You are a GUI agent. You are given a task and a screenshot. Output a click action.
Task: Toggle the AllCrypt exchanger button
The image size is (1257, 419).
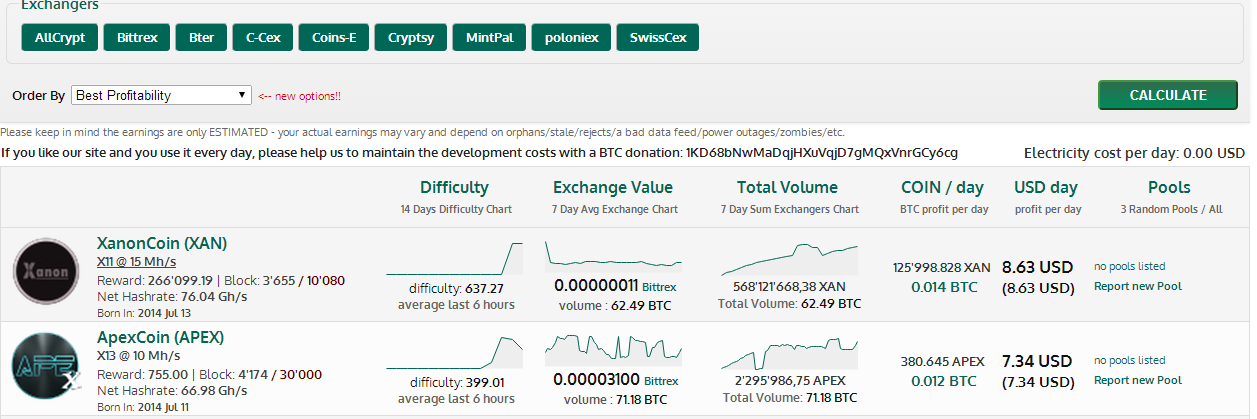pyautogui.click(x=60, y=37)
